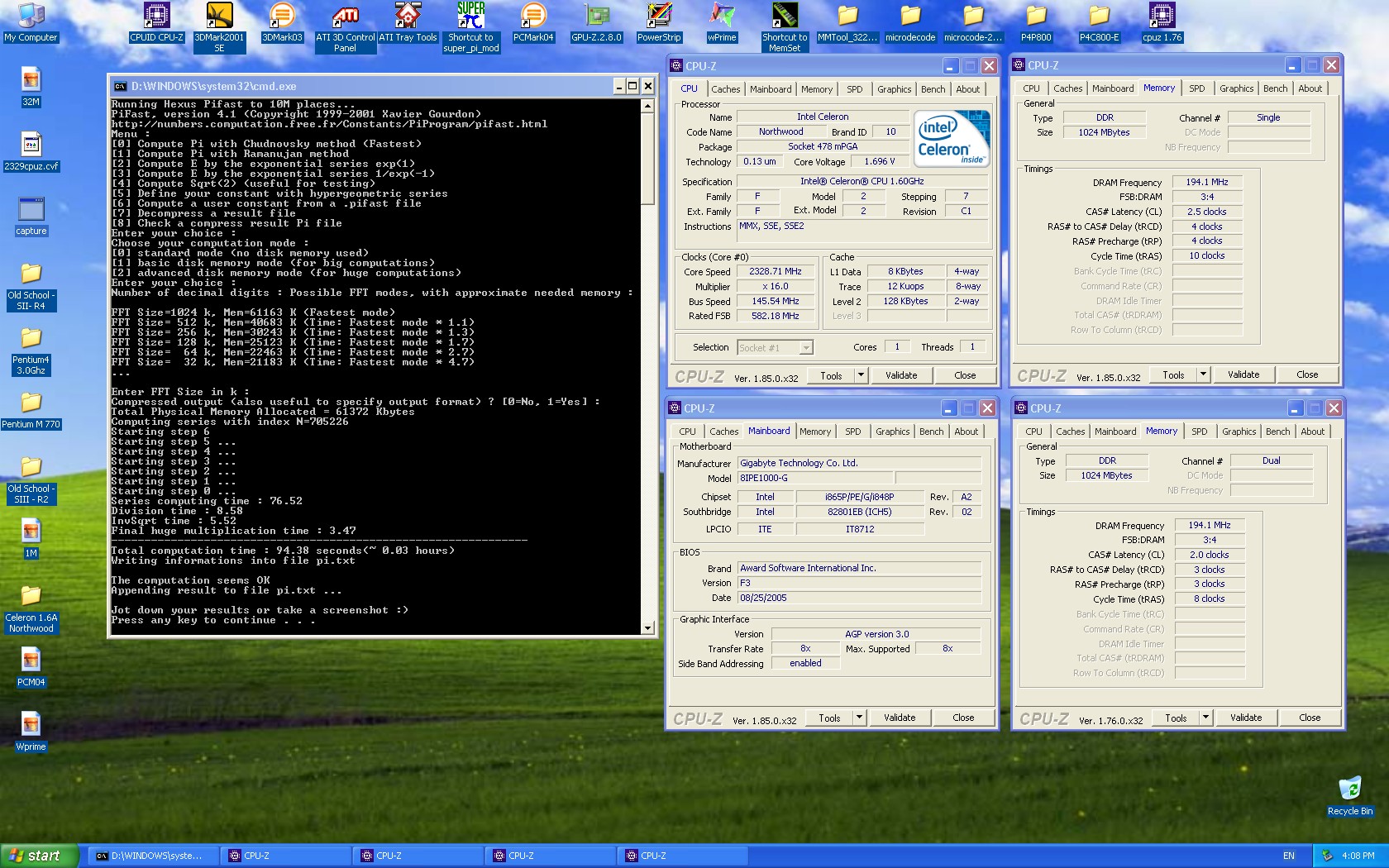Launch cpuz 1.76 desktop icon

click(x=1162, y=23)
